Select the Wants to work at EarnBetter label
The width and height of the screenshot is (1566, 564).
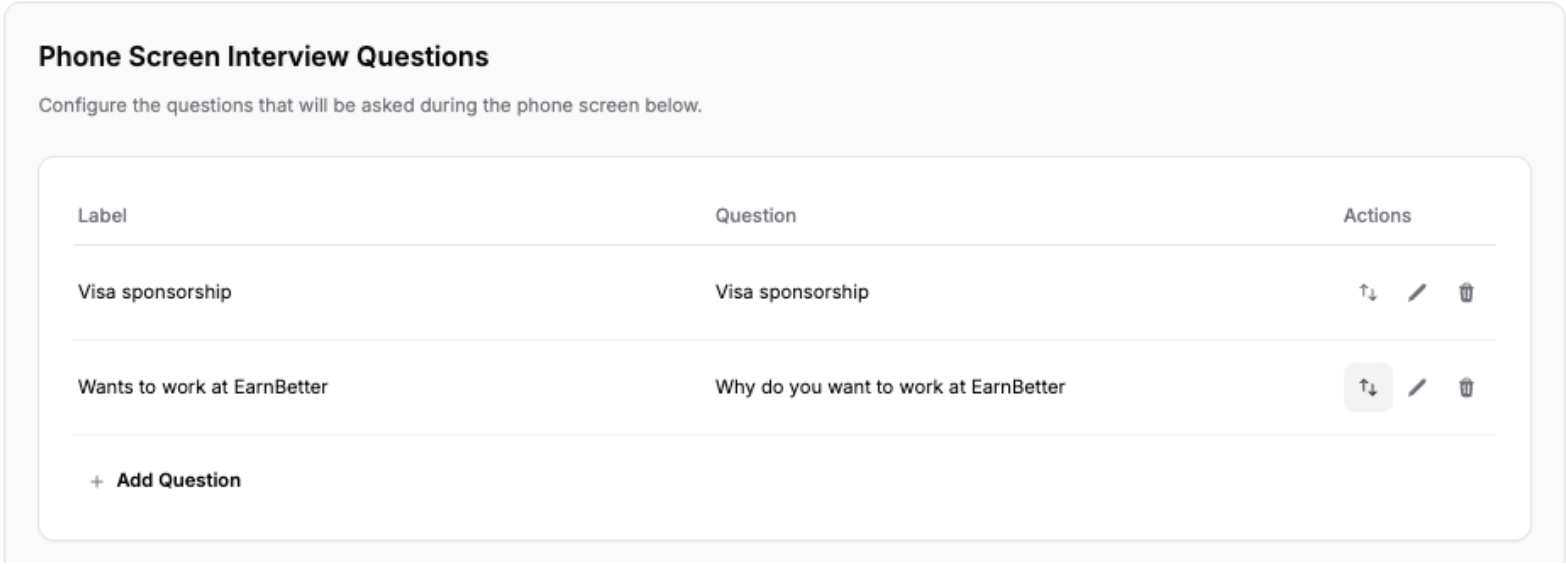tap(203, 386)
